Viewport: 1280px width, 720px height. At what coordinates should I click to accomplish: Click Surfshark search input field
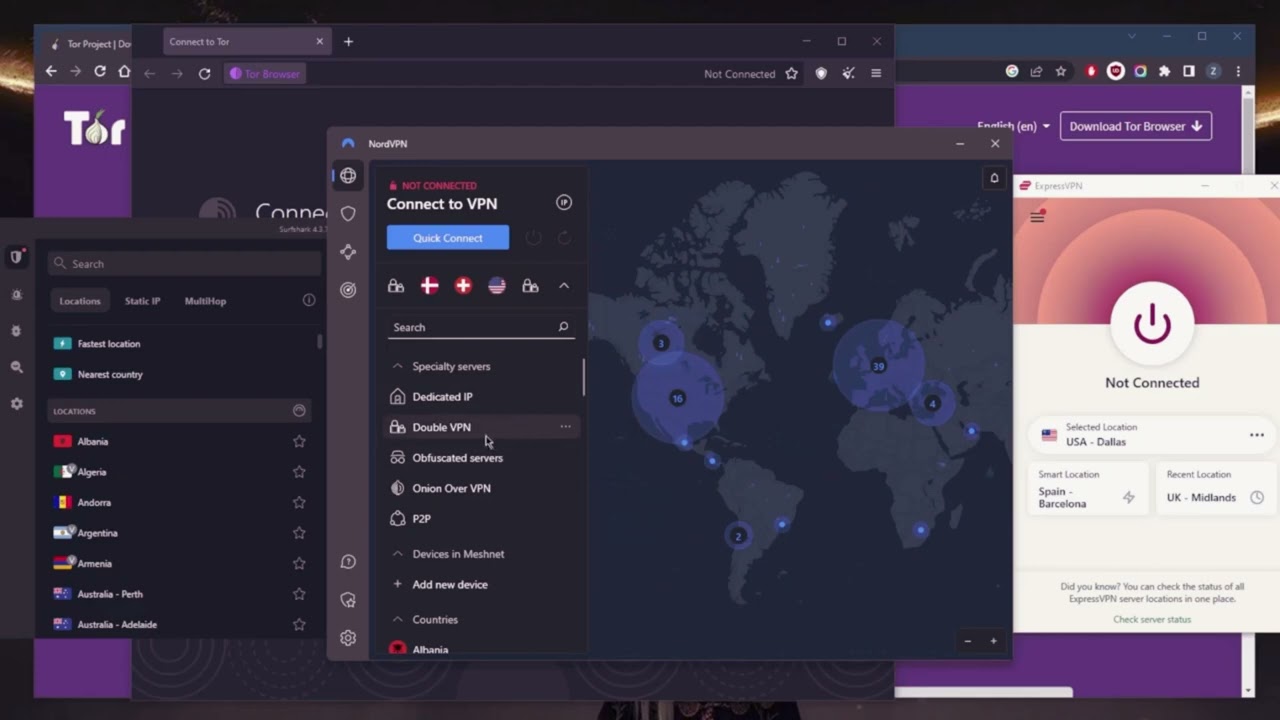(184, 263)
